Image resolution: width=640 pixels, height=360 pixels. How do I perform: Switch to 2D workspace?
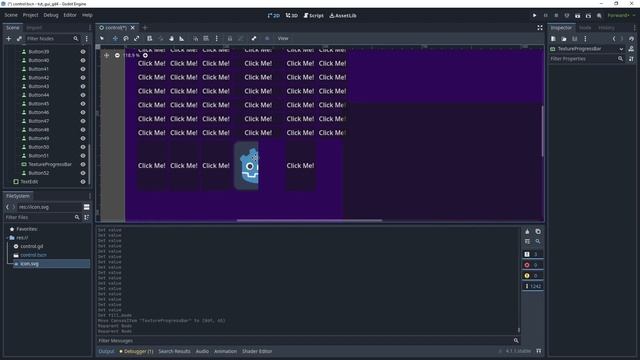[273, 16]
